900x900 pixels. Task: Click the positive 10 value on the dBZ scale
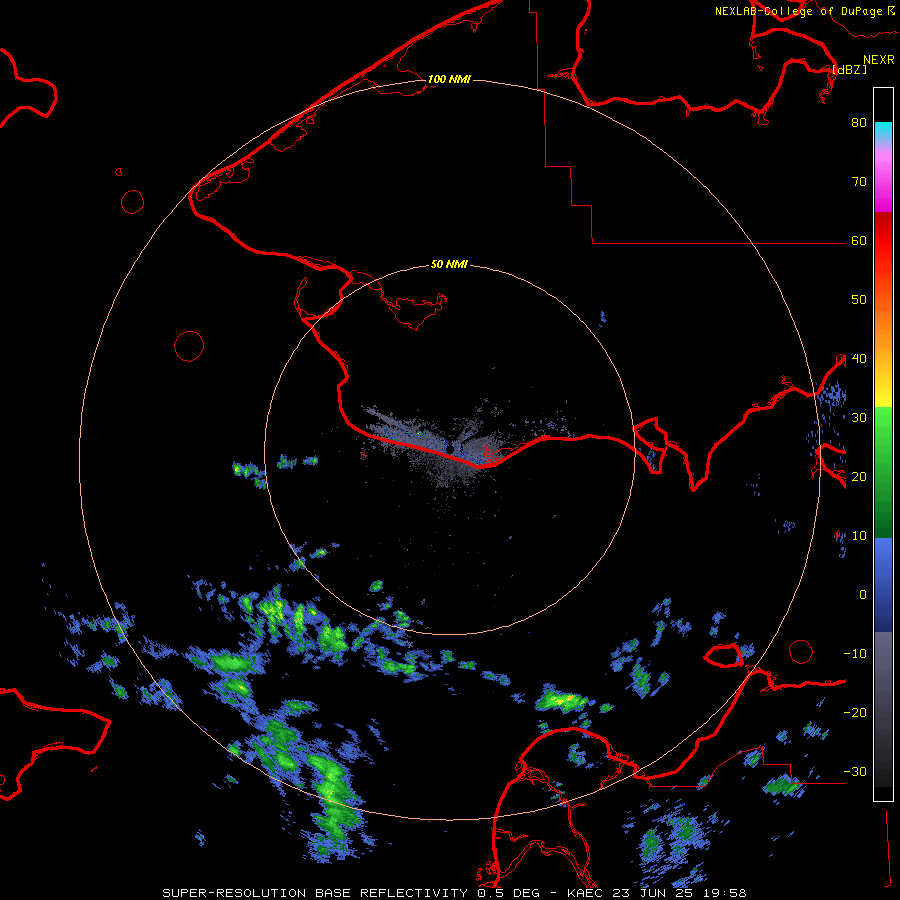click(859, 536)
